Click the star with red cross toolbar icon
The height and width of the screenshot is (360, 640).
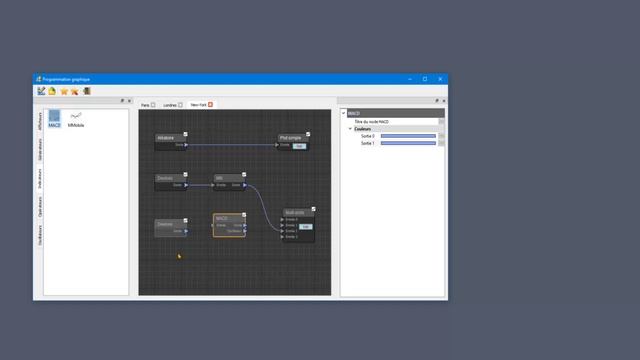[75, 91]
